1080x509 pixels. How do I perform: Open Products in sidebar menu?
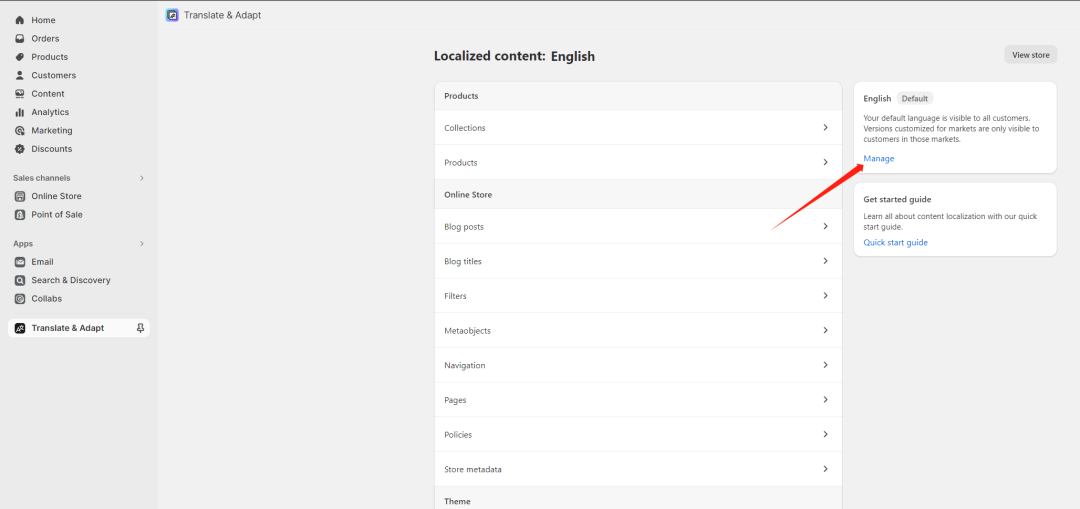(x=50, y=57)
